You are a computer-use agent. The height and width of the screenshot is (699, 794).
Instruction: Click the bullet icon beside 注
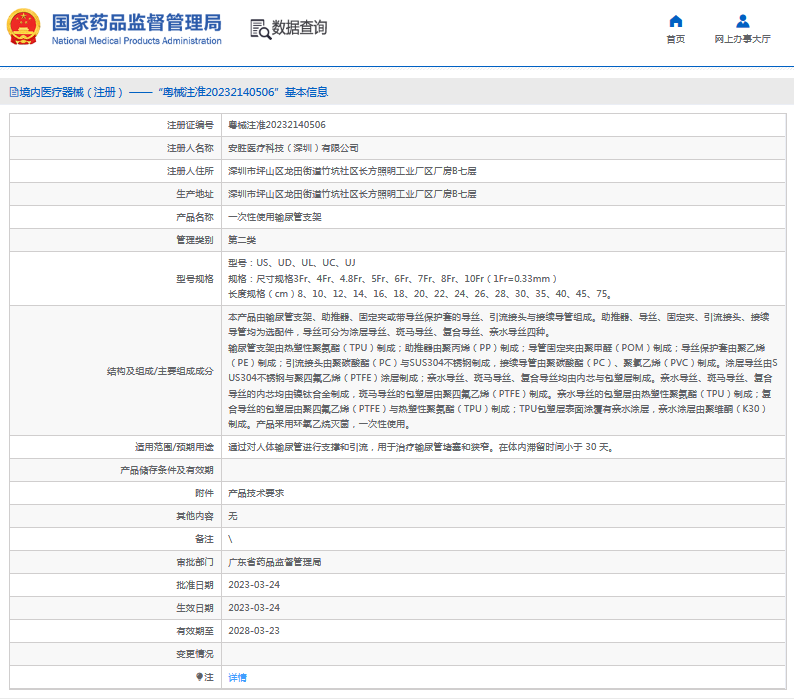click(x=199, y=677)
